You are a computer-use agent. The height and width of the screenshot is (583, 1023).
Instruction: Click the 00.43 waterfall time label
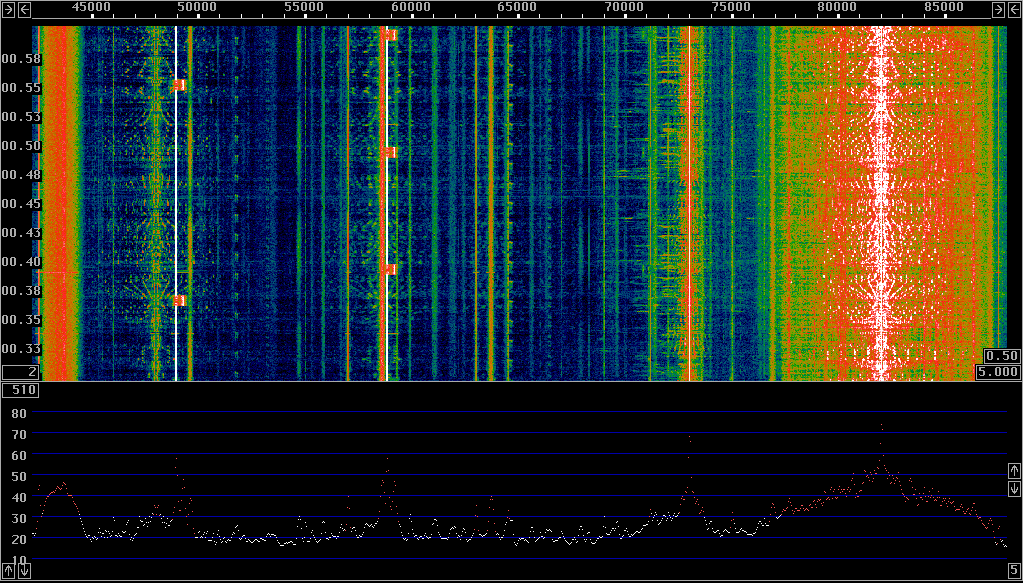click(x=21, y=233)
